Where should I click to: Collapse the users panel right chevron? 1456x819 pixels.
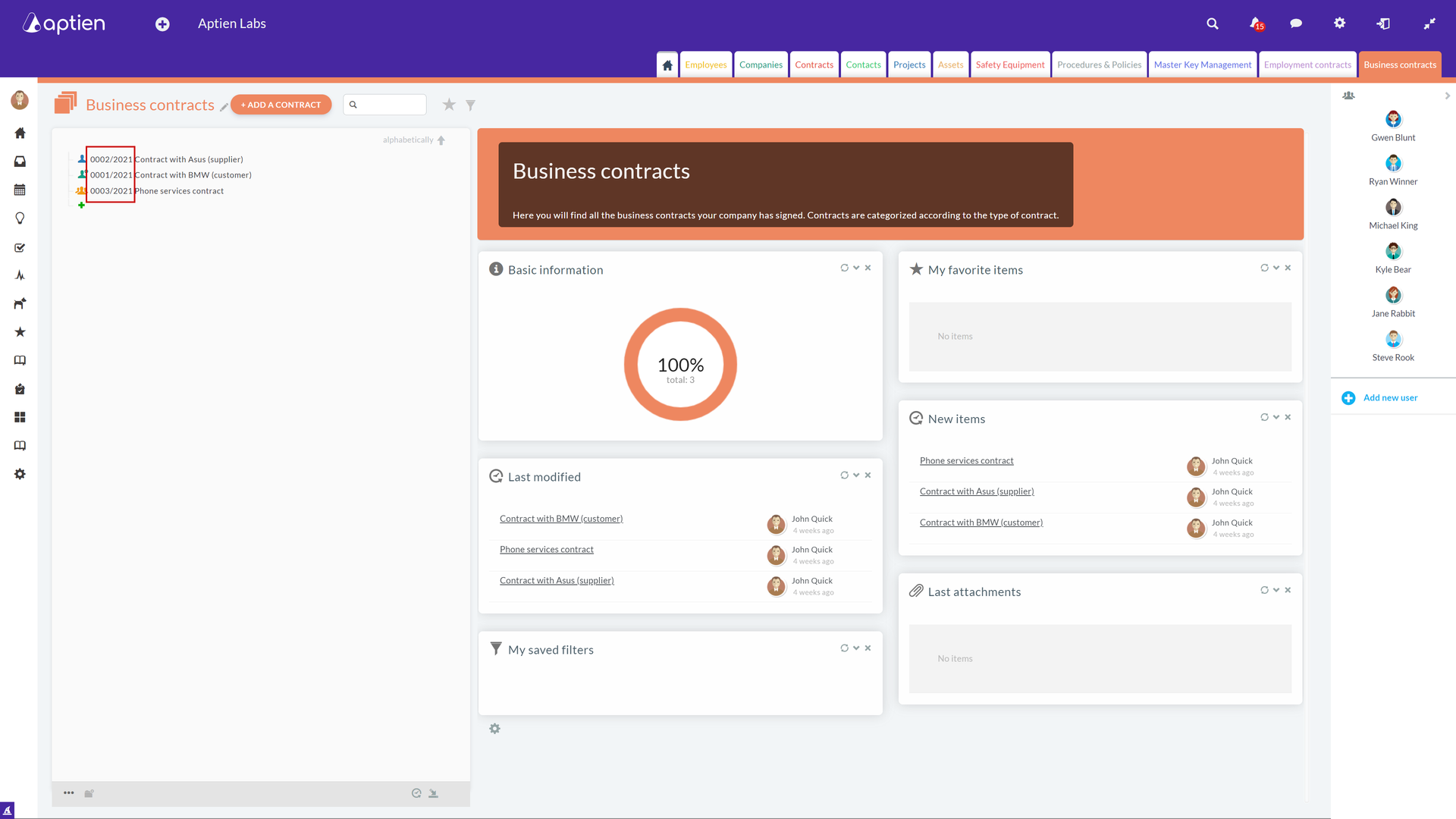click(1447, 96)
